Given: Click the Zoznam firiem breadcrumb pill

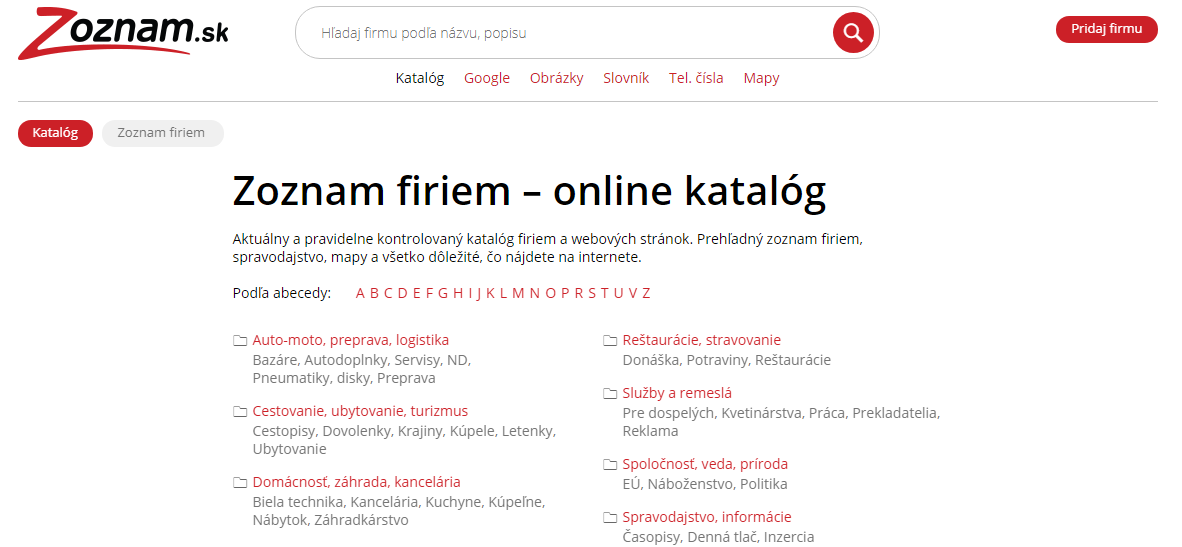Looking at the screenshot, I should point(163,133).
